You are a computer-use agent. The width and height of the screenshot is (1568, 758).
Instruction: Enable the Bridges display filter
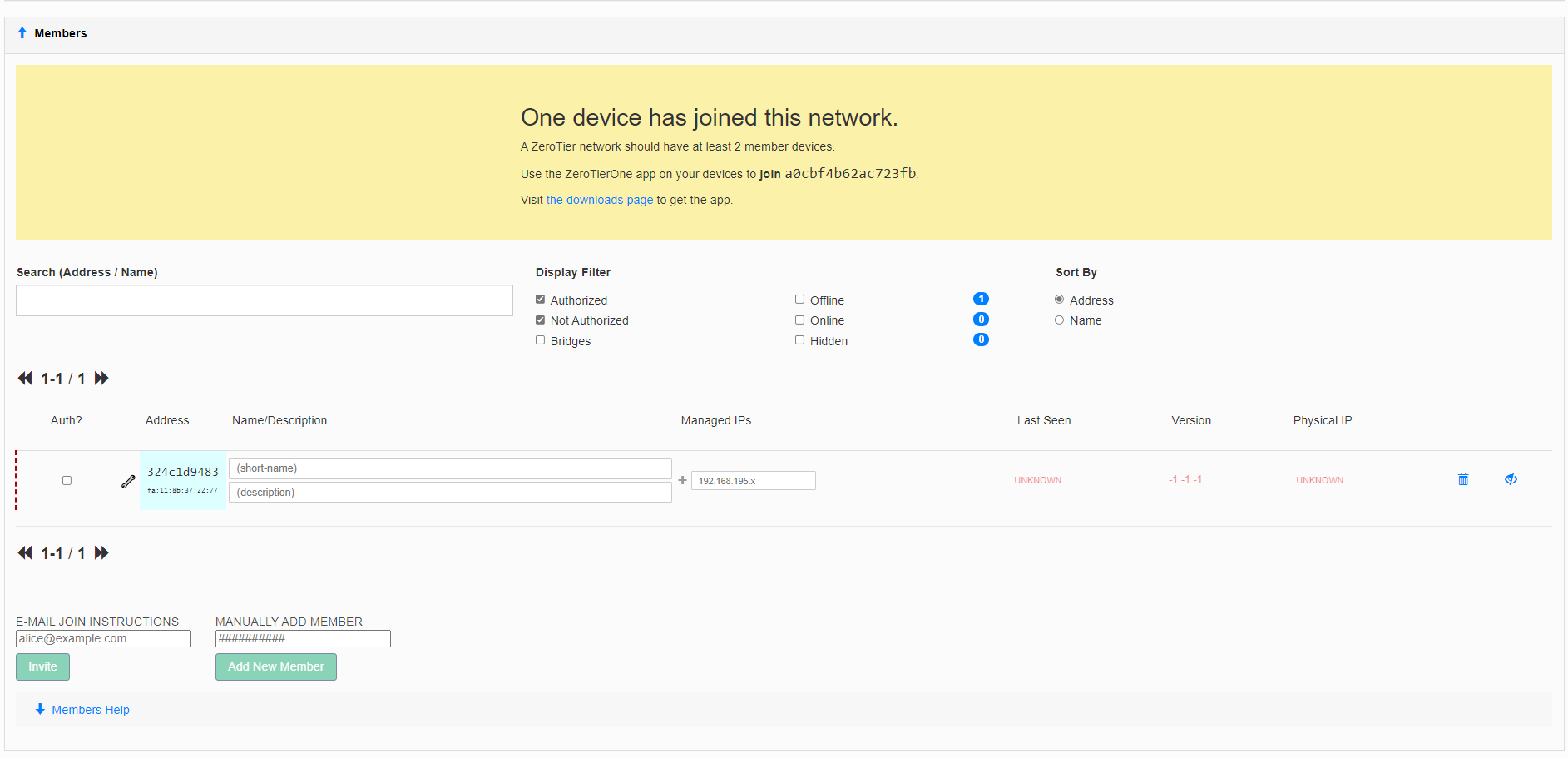(x=541, y=340)
